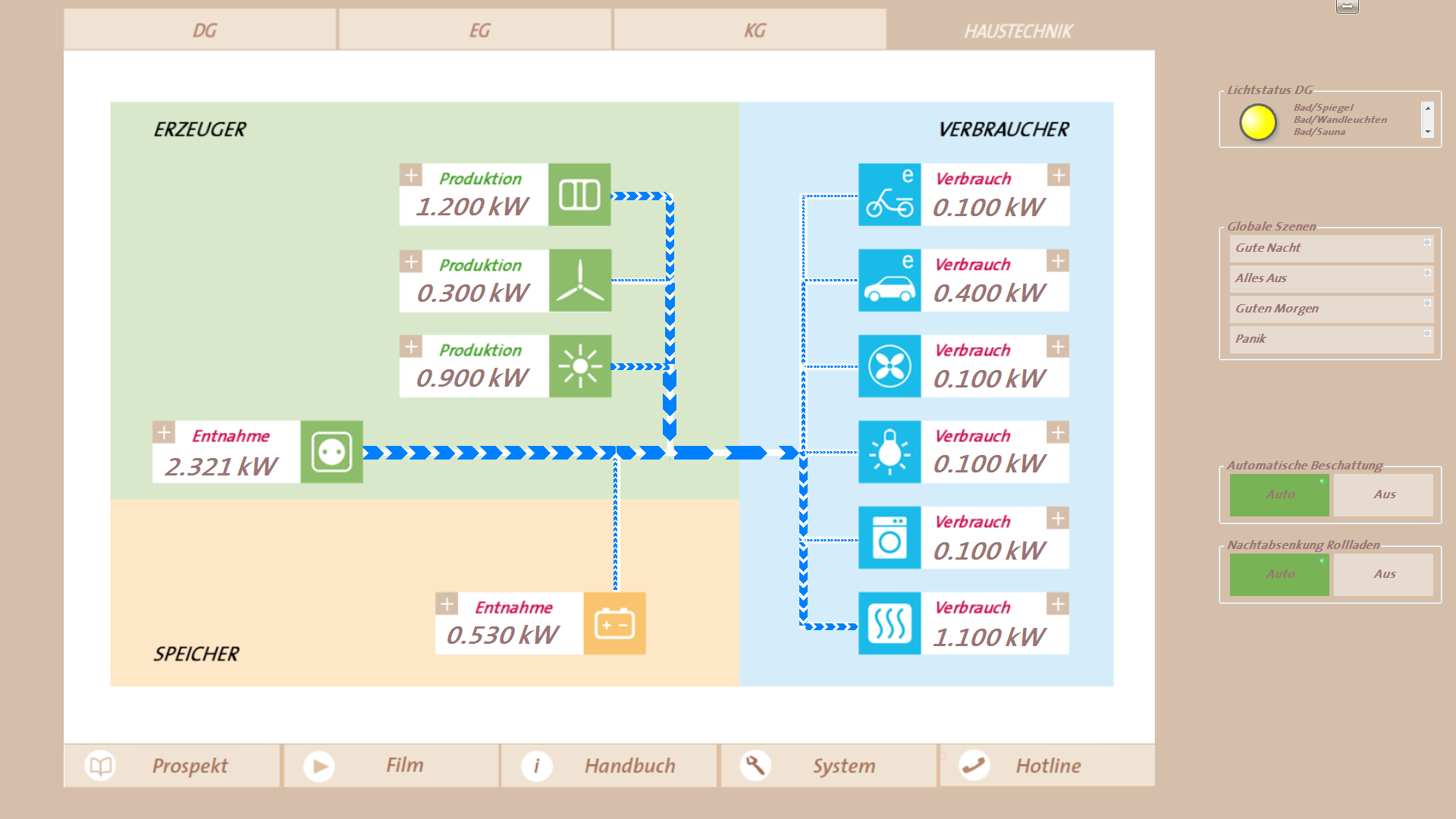
Task: Click the Prospekt book icon
Action: [x=100, y=766]
